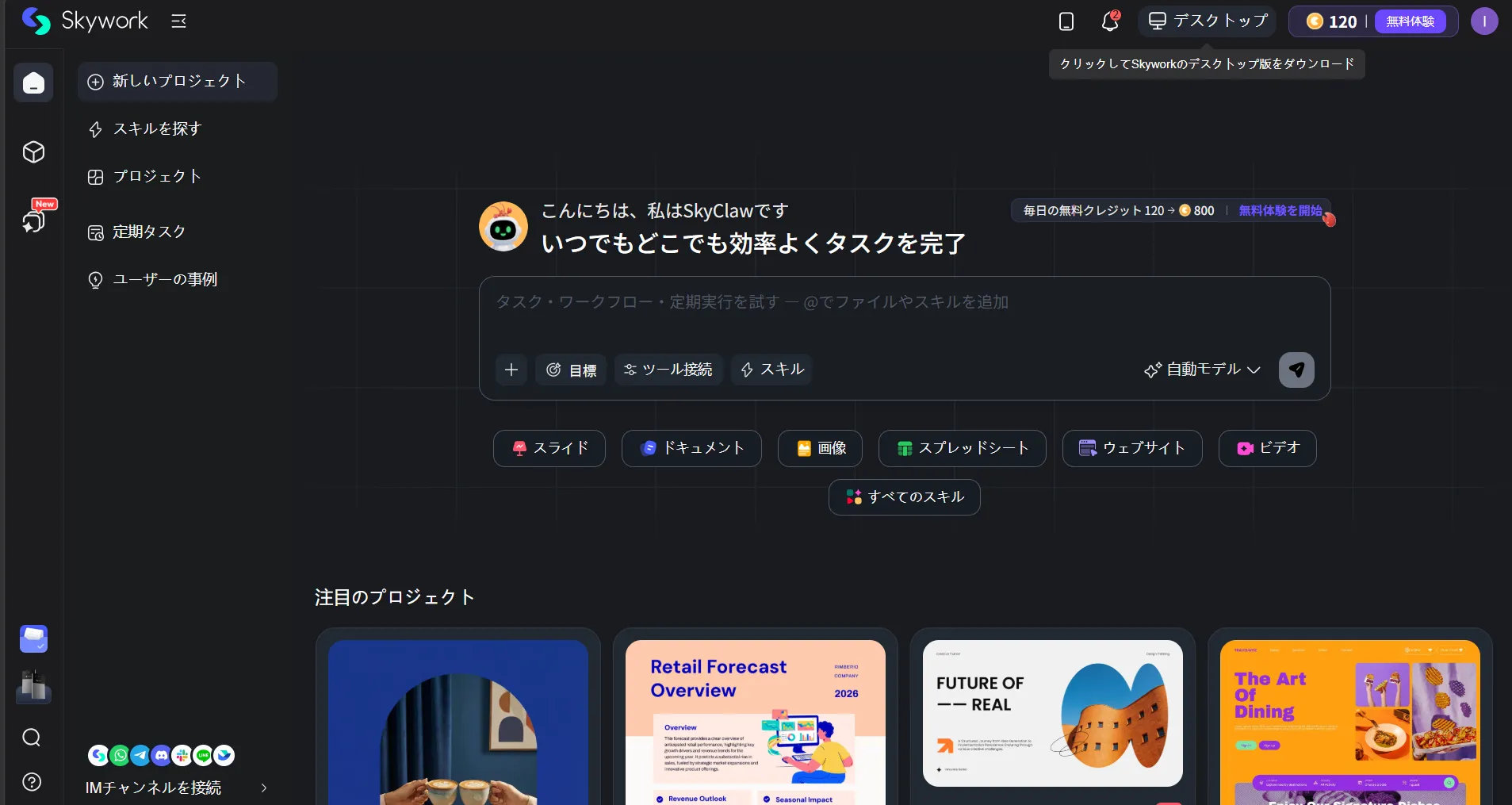The height and width of the screenshot is (805, 1512).
Task: Select the スライド skill chip
Action: coord(549,448)
